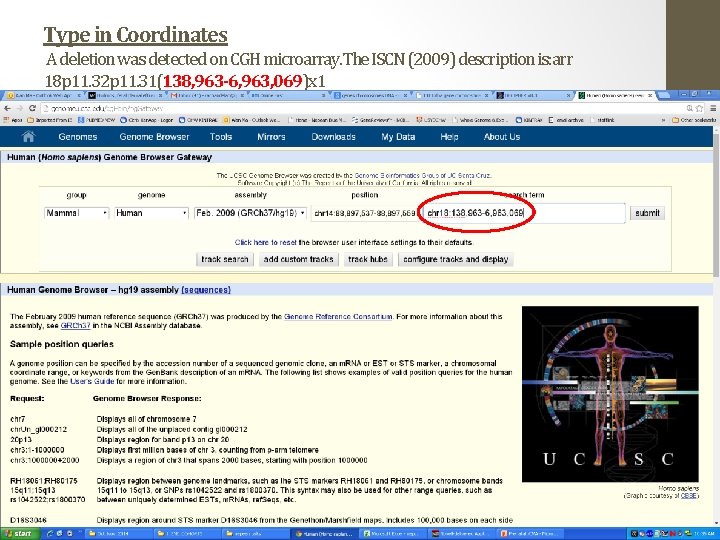Open the Help menu

(x=449, y=137)
